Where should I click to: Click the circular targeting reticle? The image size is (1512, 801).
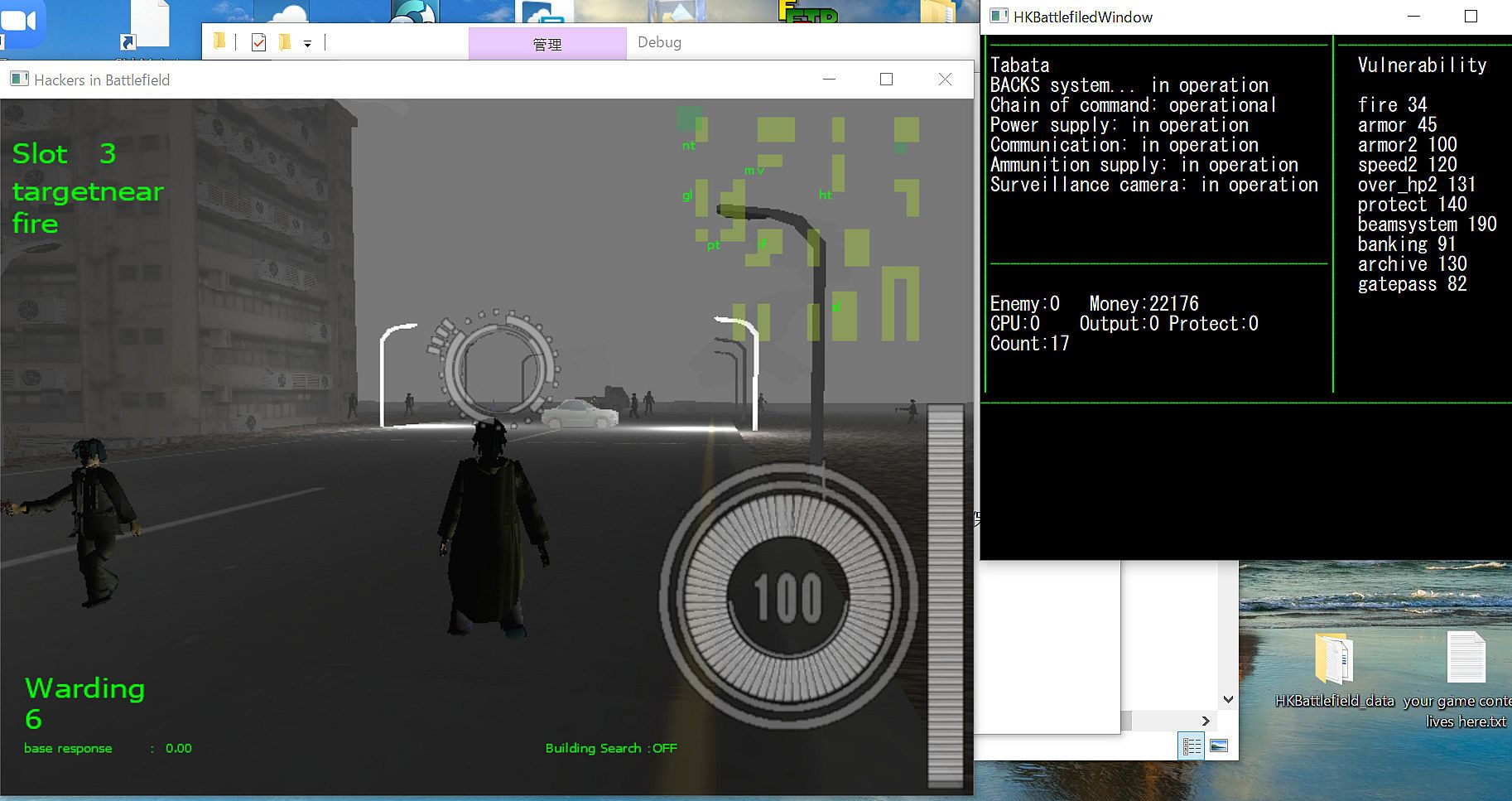point(497,365)
